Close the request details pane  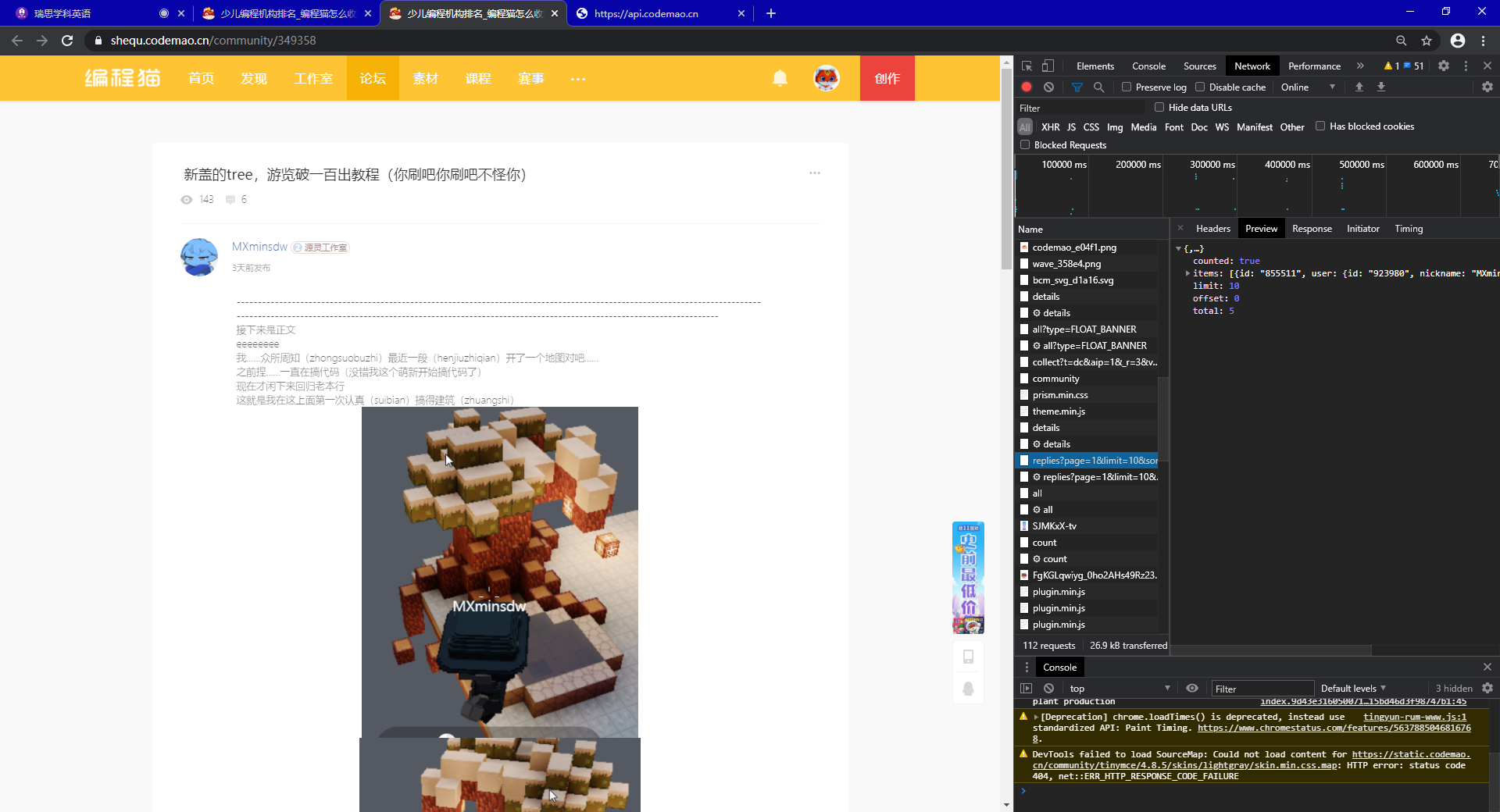1180,228
